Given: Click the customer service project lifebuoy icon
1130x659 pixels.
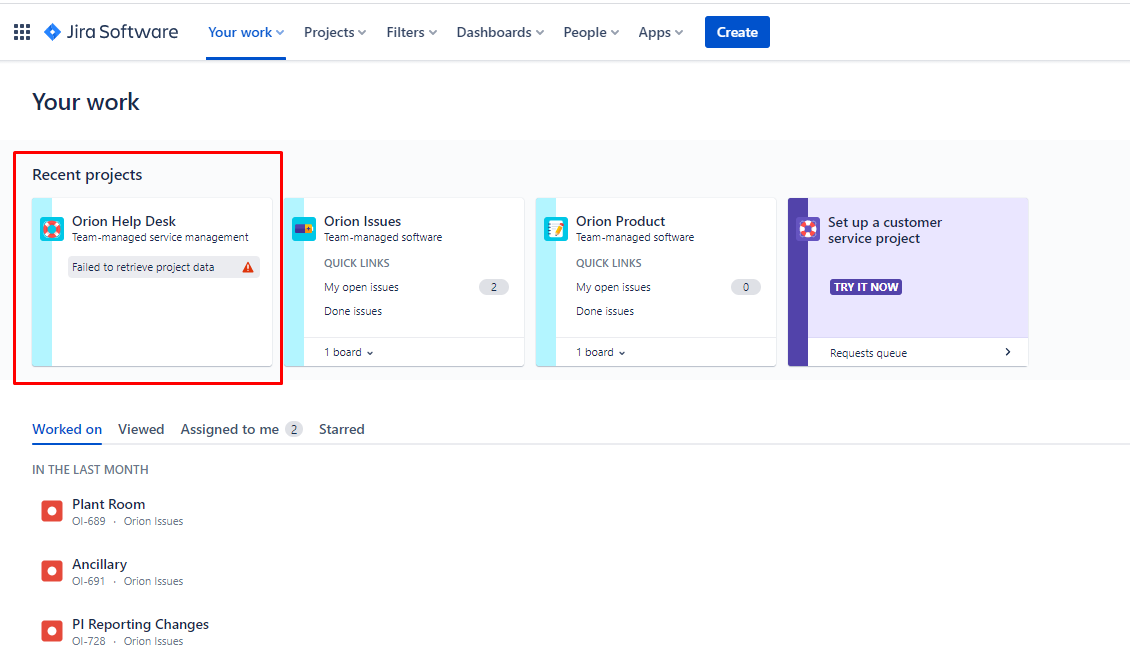Looking at the screenshot, I should 808,229.
